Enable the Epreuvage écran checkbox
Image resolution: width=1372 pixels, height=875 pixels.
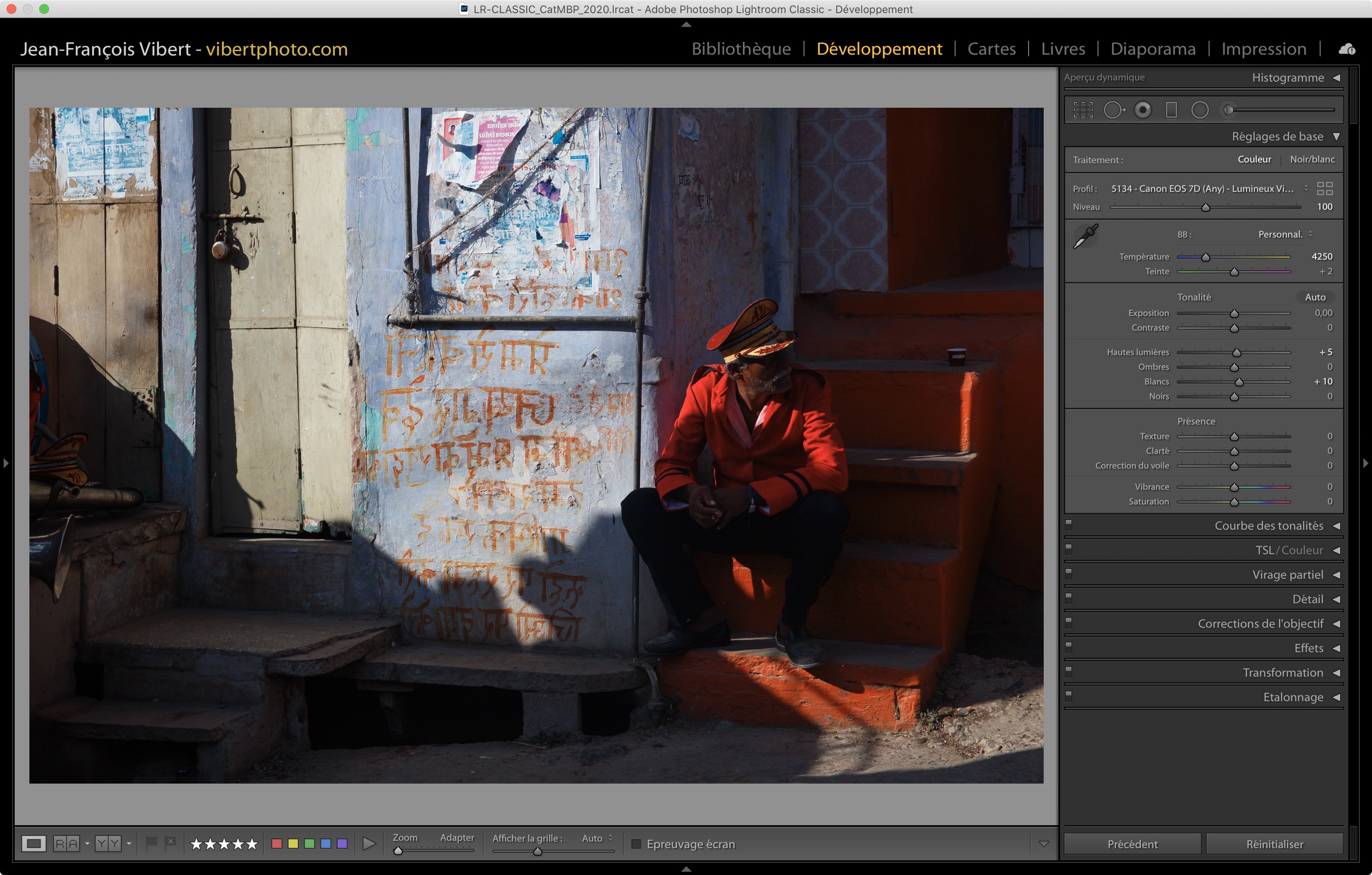click(637, 844)
